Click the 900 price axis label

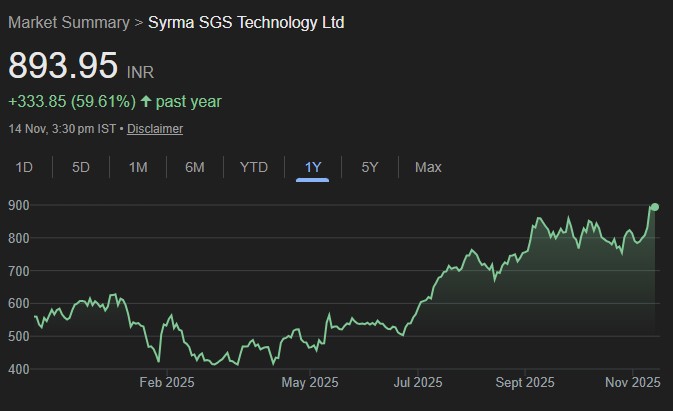(x=19, y=205)
